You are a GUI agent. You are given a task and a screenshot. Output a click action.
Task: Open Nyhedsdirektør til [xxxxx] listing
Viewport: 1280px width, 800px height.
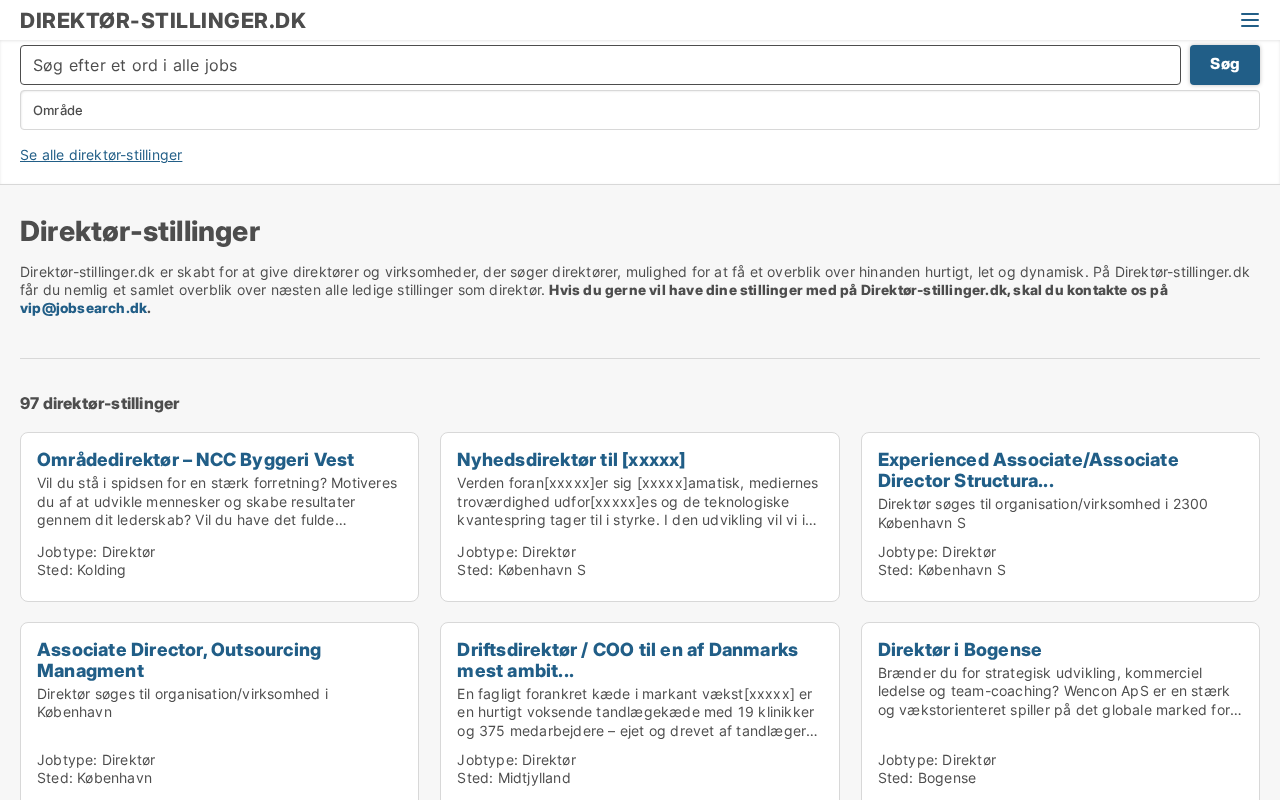tap(571, 460)
